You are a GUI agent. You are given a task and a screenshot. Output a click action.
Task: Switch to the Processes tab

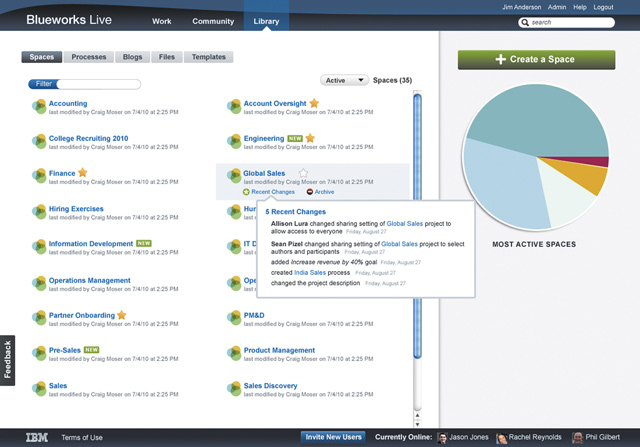(89, 57)
